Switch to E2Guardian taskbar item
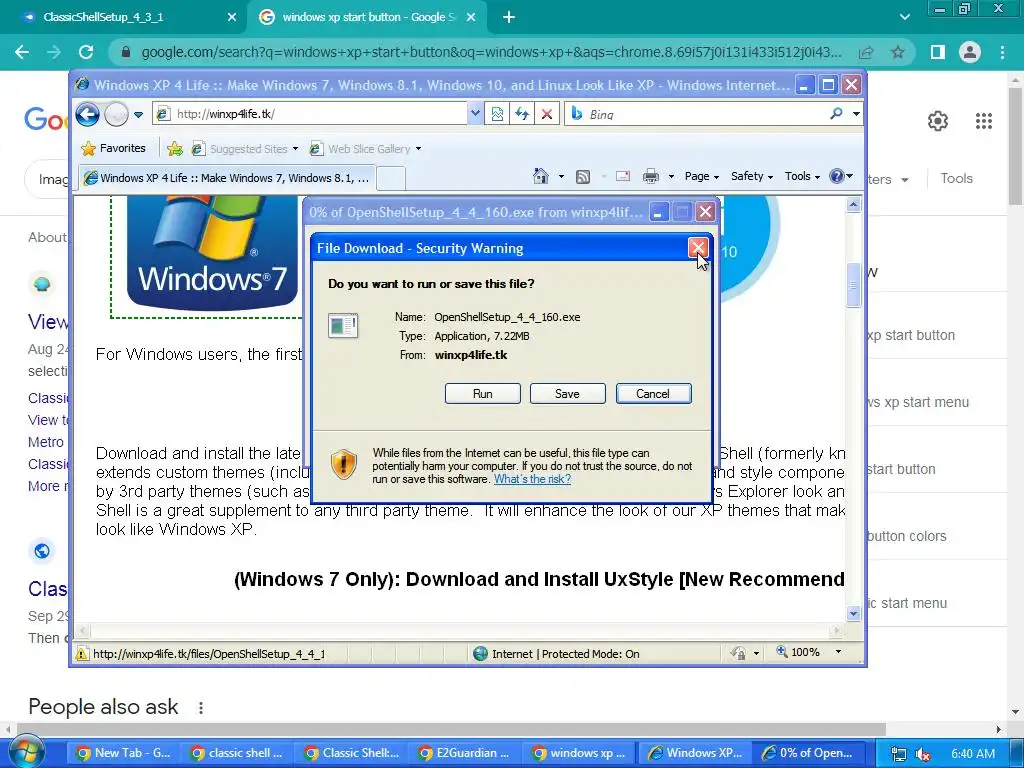This screenshot has width=1024, height=768. point(465,753)
